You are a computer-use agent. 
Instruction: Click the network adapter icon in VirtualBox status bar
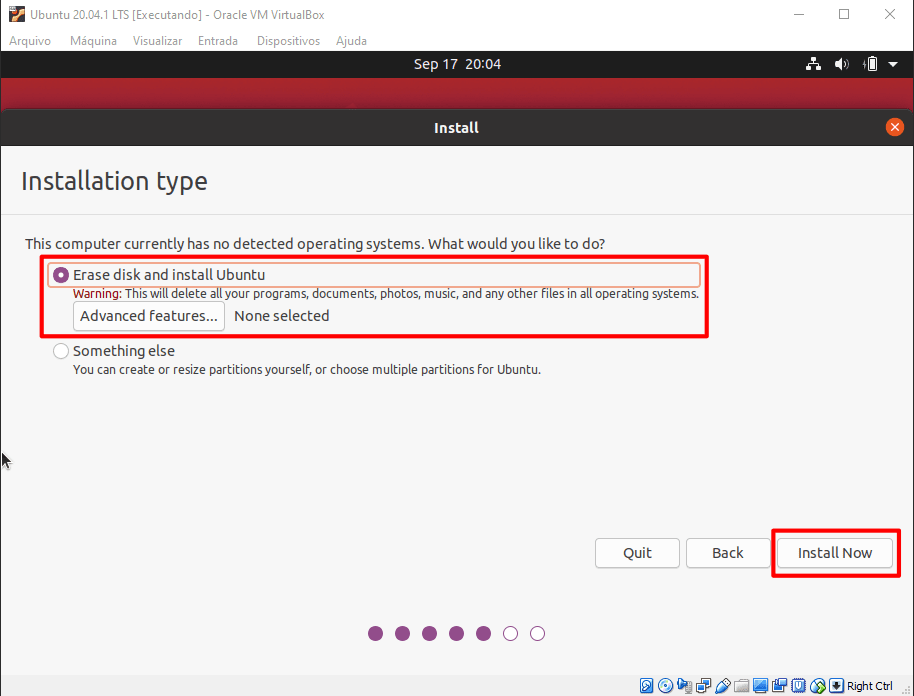point(704,686)
